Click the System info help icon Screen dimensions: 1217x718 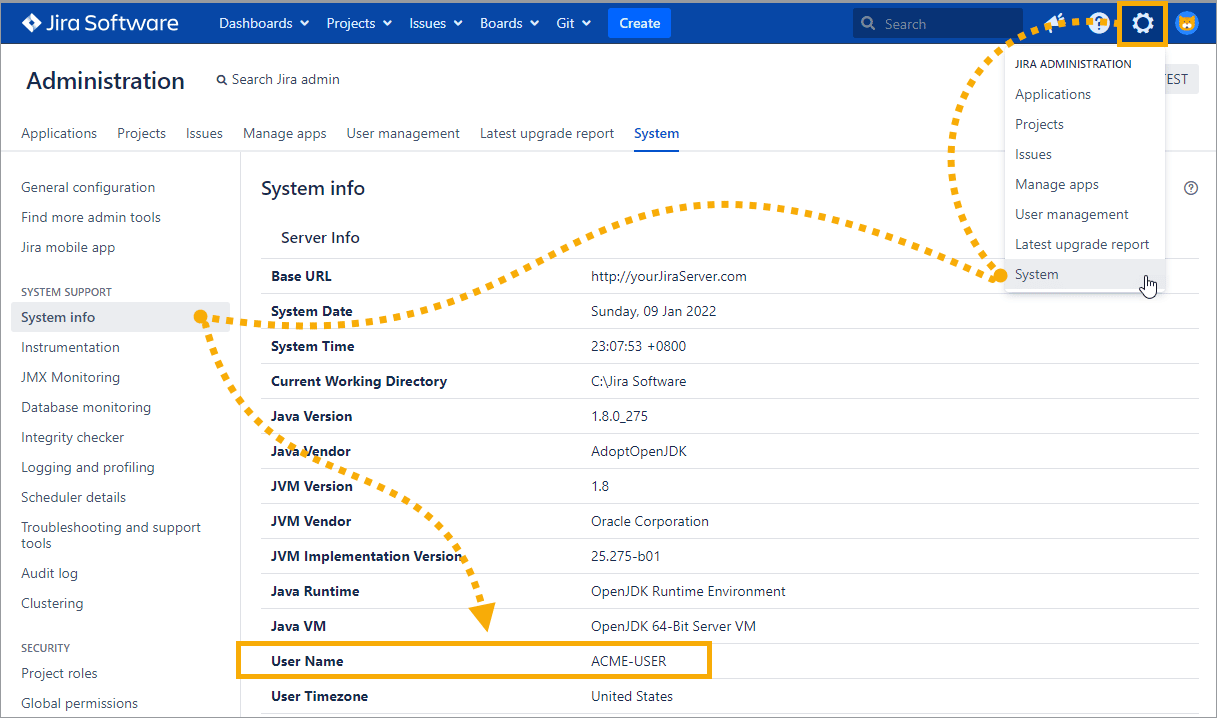(x=1190, y=188)
